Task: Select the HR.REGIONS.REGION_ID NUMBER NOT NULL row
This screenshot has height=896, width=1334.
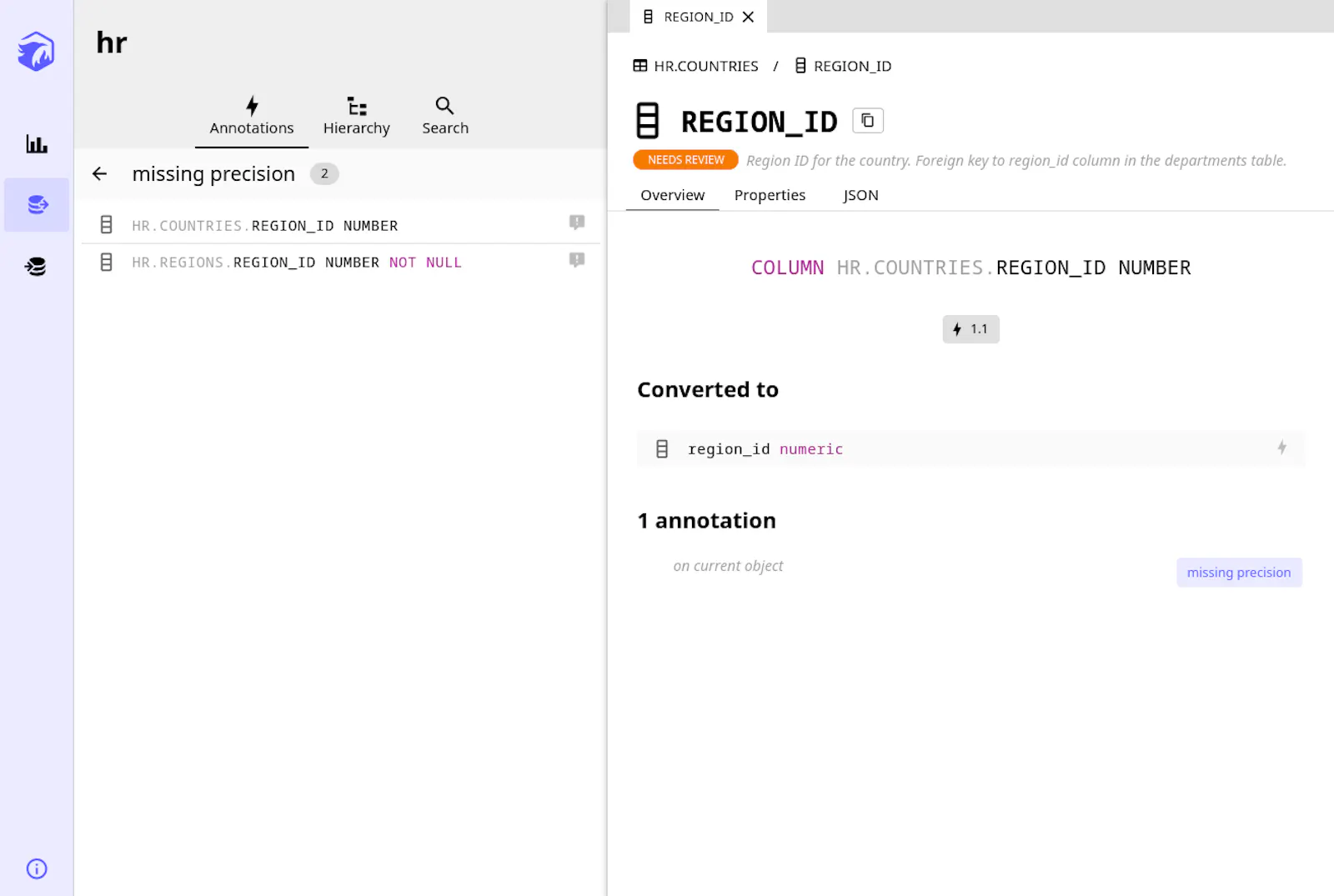Action: [340, 262]
